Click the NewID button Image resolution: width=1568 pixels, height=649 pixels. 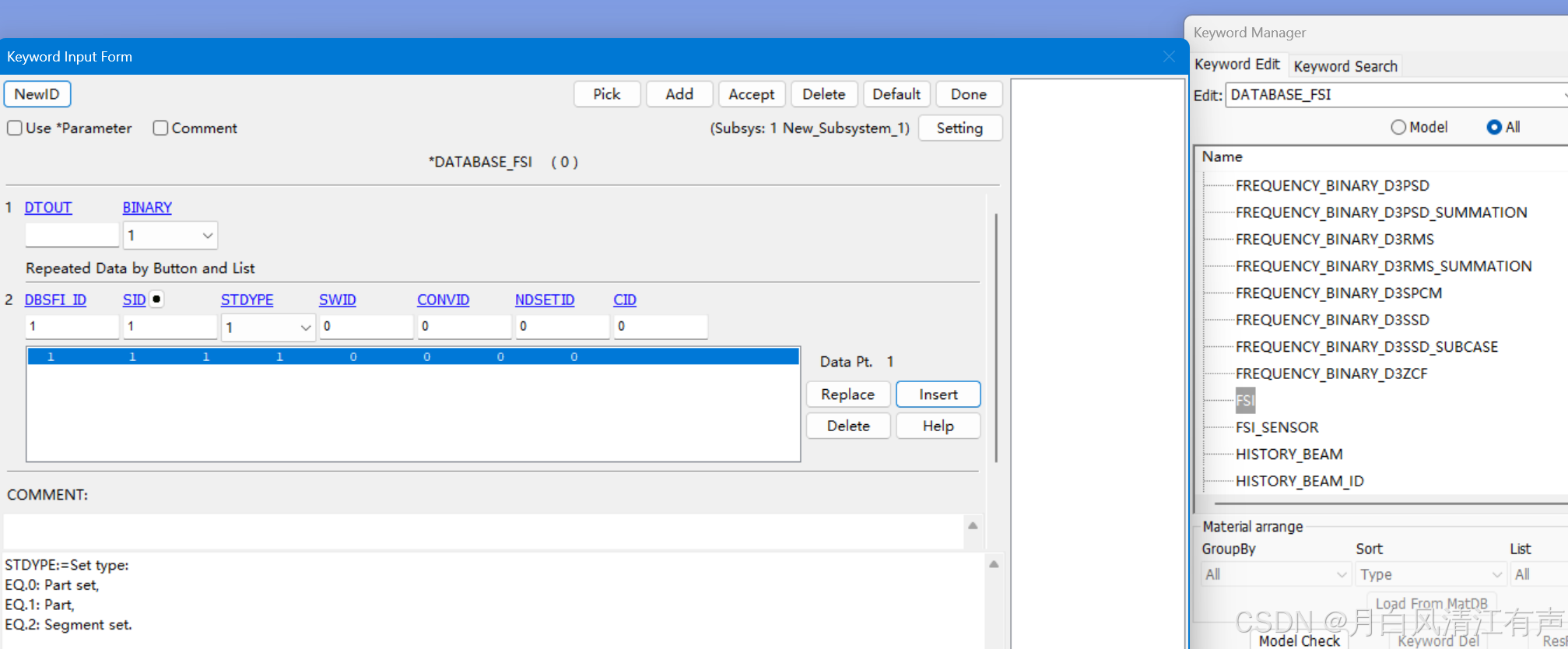(37, 94)
